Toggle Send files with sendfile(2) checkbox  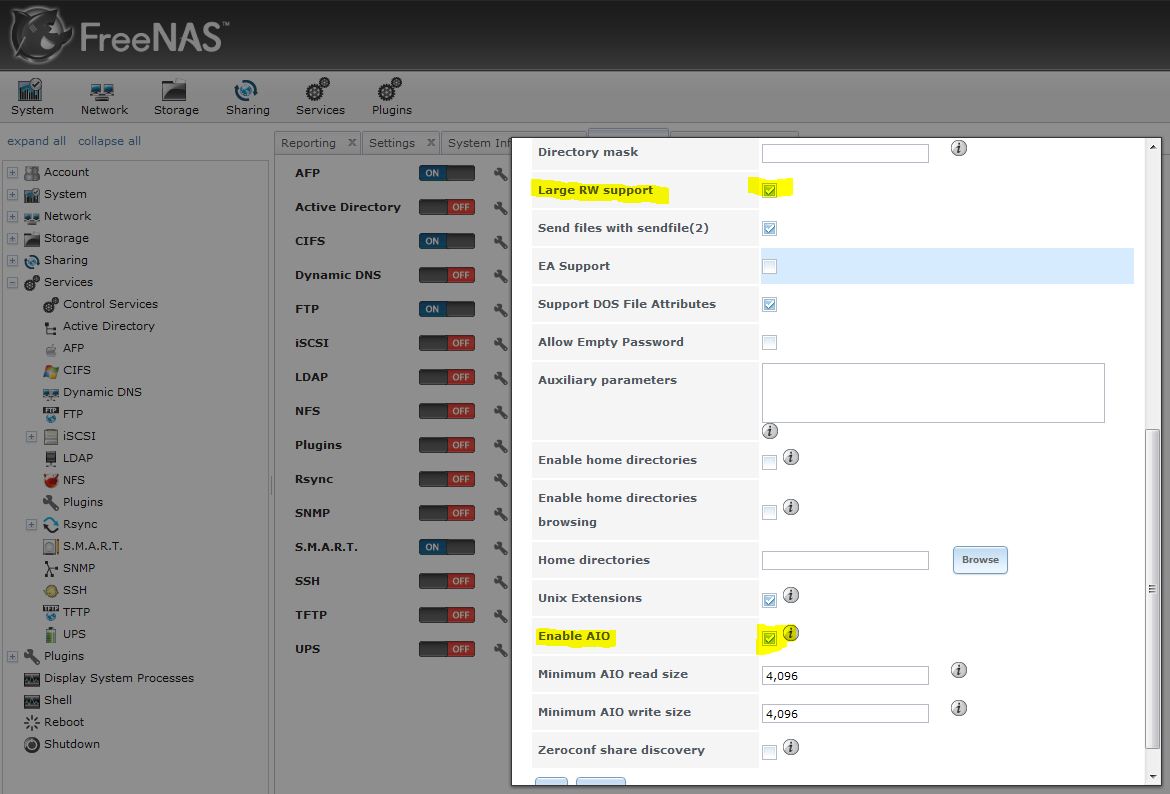[x=769, y=228]
